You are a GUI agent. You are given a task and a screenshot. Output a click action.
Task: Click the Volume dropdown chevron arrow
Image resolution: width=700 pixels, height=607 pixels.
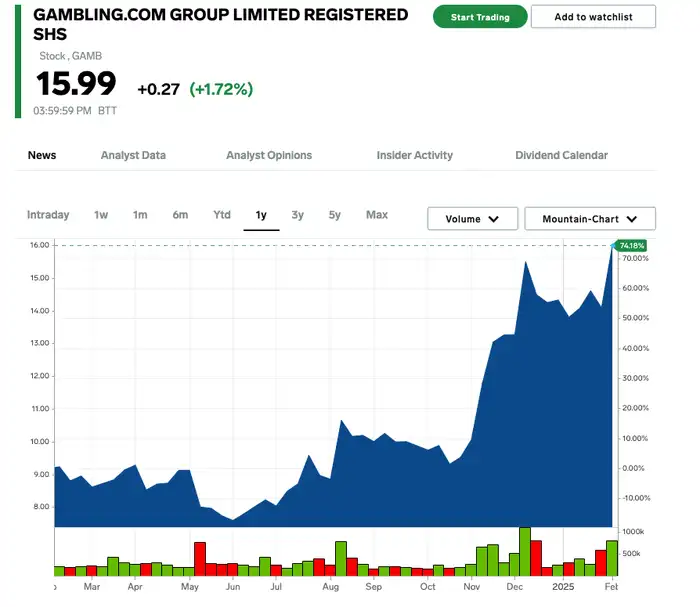coord(493,219)
